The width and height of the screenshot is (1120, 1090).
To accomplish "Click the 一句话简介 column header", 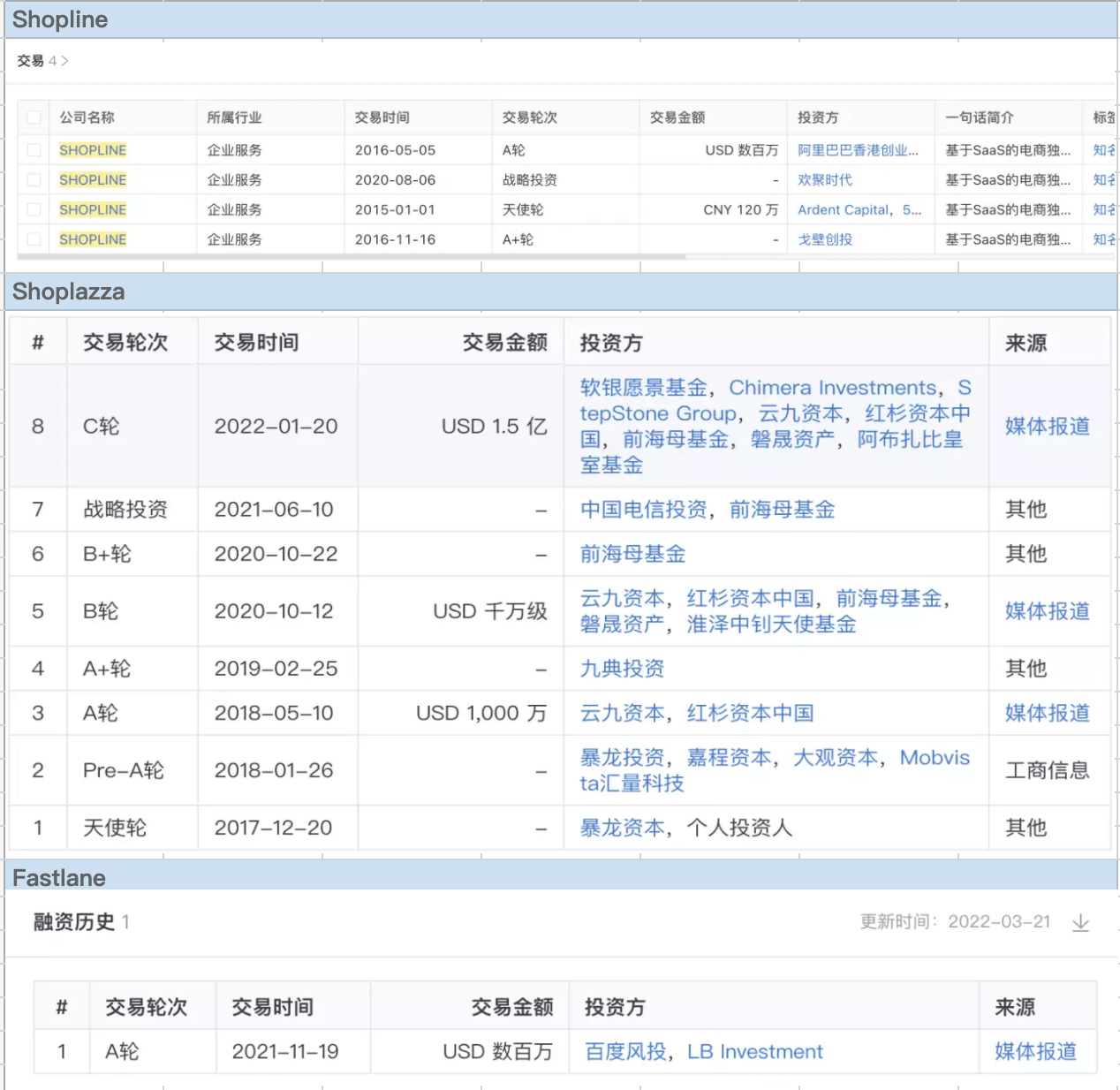I will pyautogui.click(x=980, y=117).
